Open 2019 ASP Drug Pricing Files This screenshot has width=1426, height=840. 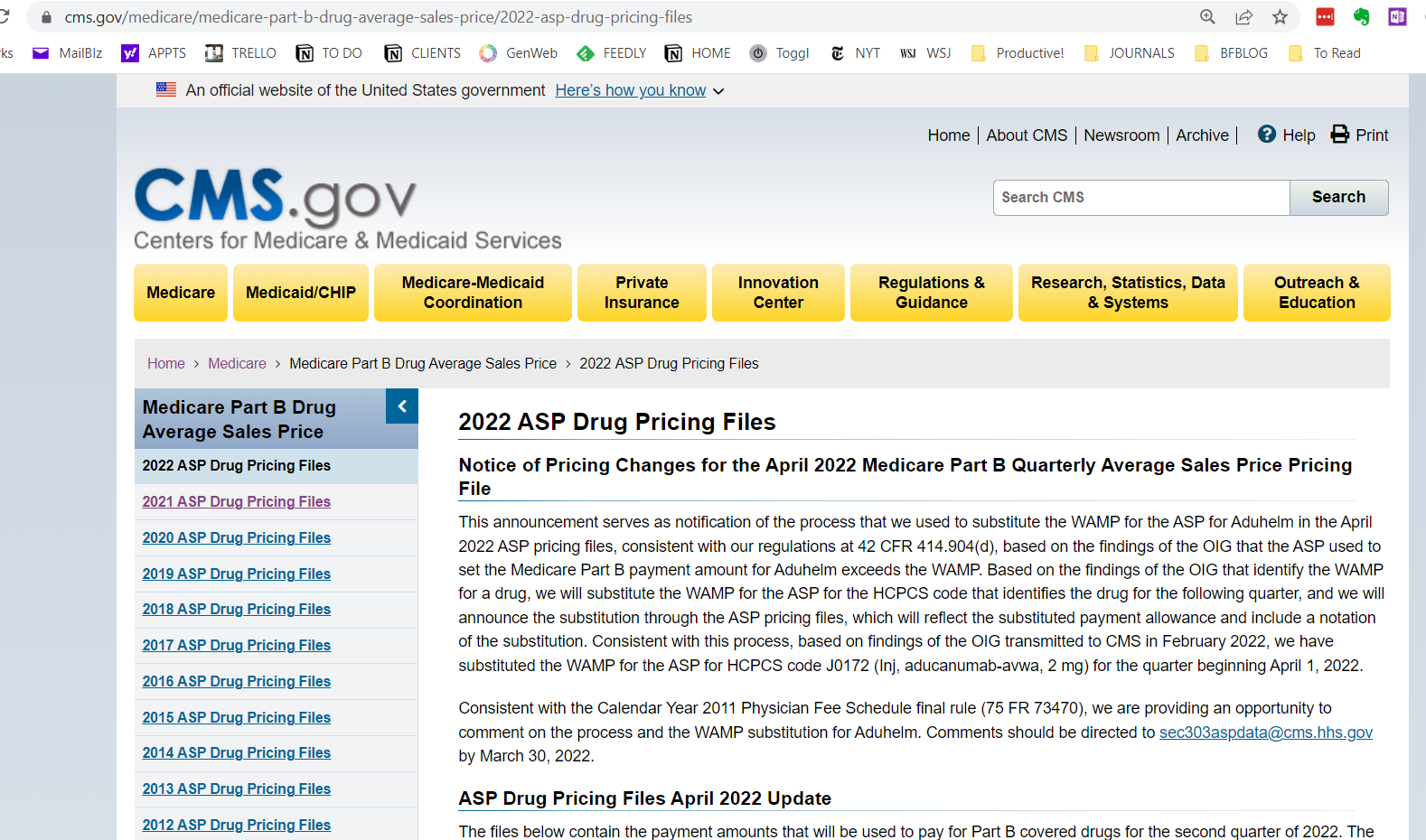tap(236, 574)
